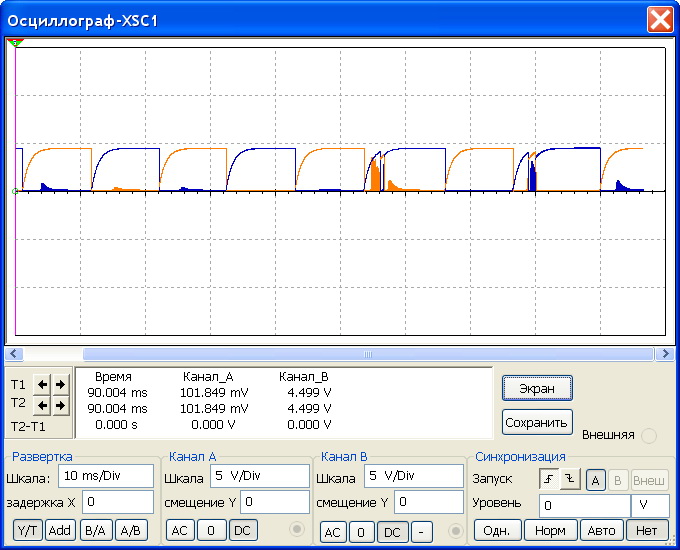
Task: Click the scrollbar left arrow
Action: tap(13, 354)
